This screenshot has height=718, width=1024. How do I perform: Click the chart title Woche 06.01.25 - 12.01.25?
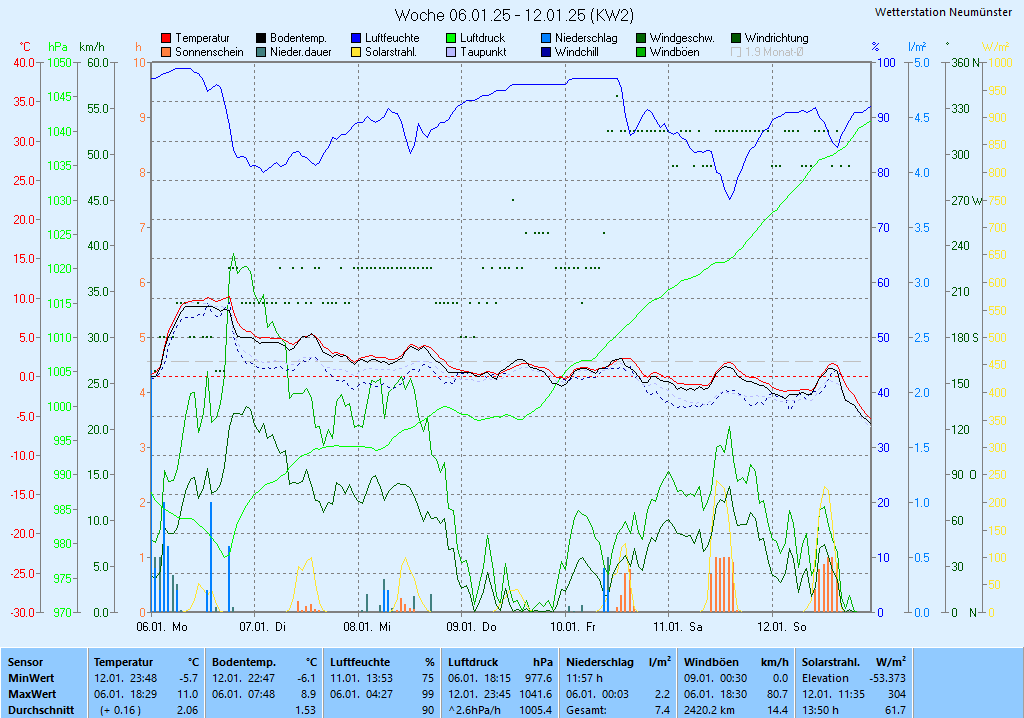click(x=513, y=15)
